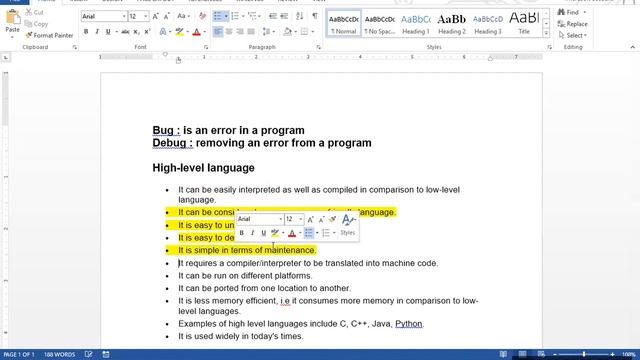This screenshot has height=360, width=640.
Task: Click the Python hyperlink in the document
Action: tap(409, 324)
